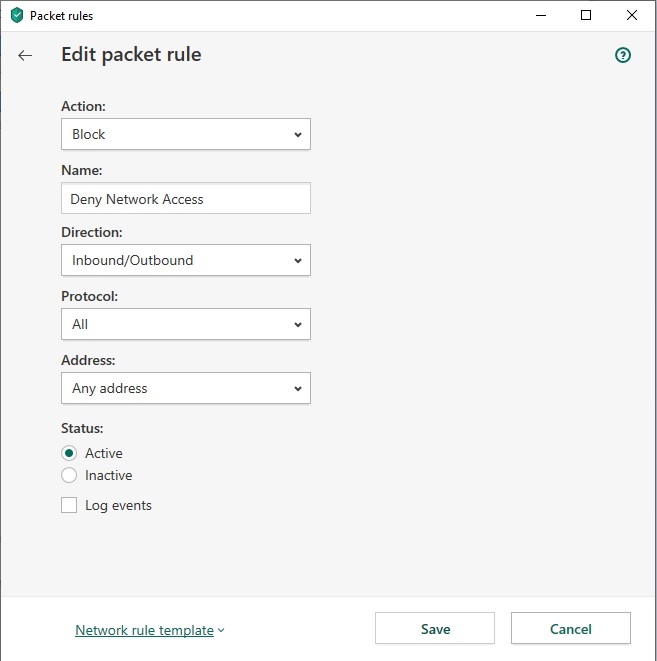657x661 pixels.
Task: Click the Save button
Action: pos(435,629)
